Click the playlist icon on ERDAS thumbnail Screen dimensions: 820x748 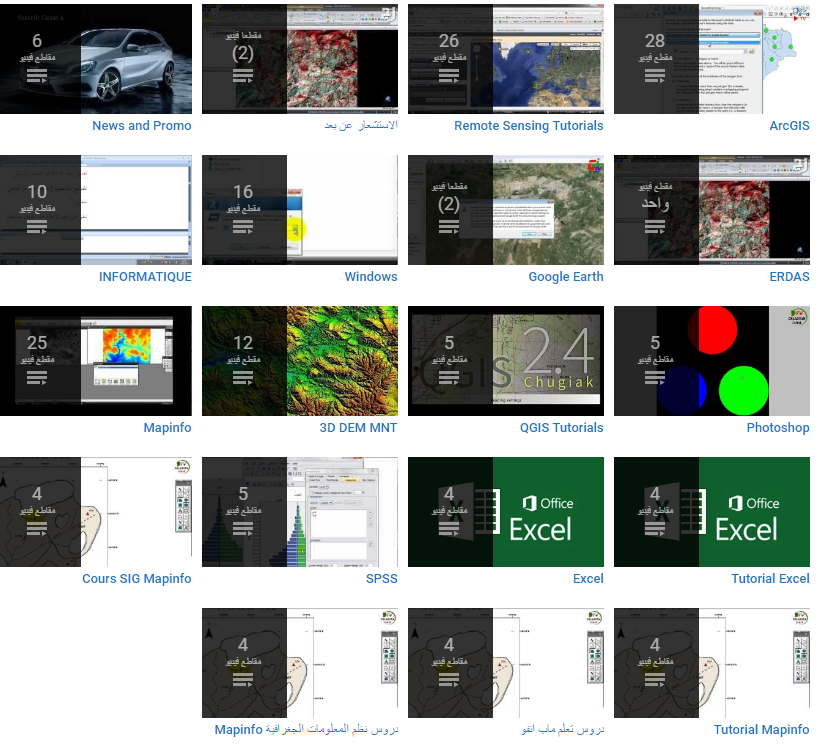click(x=655, y=227)
